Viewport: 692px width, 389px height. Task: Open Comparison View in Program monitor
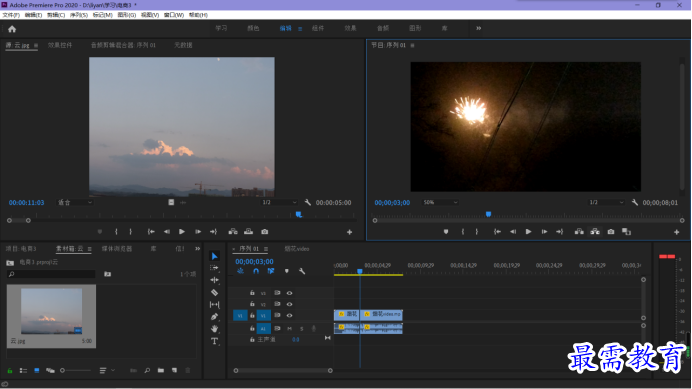tap(626, 232)
